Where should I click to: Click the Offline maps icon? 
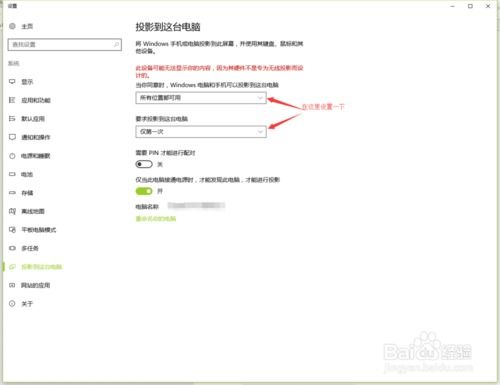[x=12, y=211]
